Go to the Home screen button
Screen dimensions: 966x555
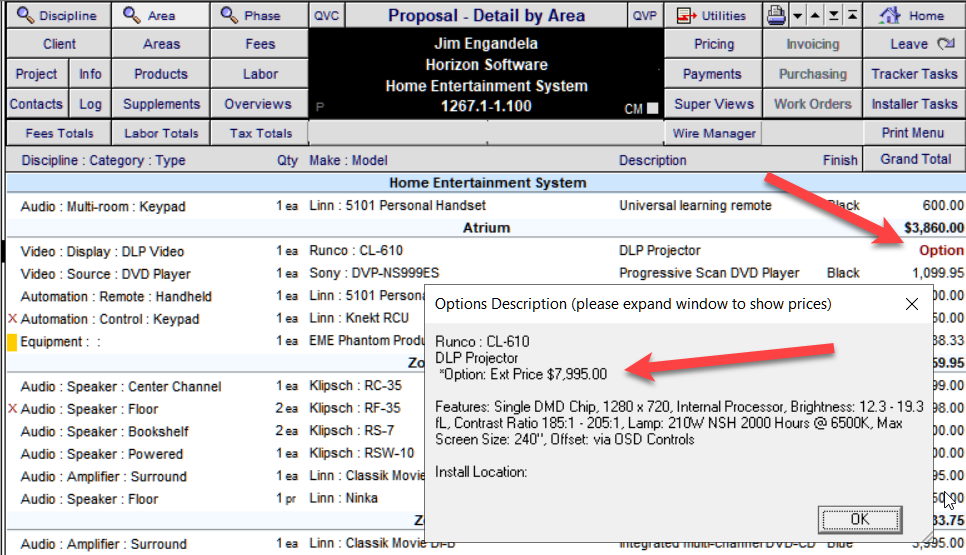913,15
